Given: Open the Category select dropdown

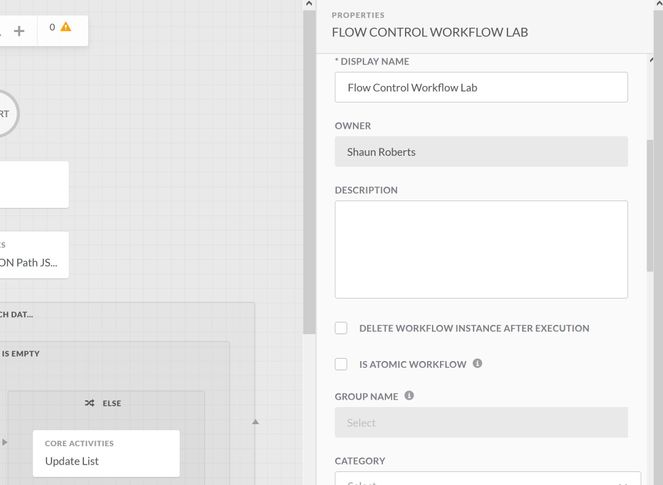Looking at the screenshot, I should coord(488,478).
